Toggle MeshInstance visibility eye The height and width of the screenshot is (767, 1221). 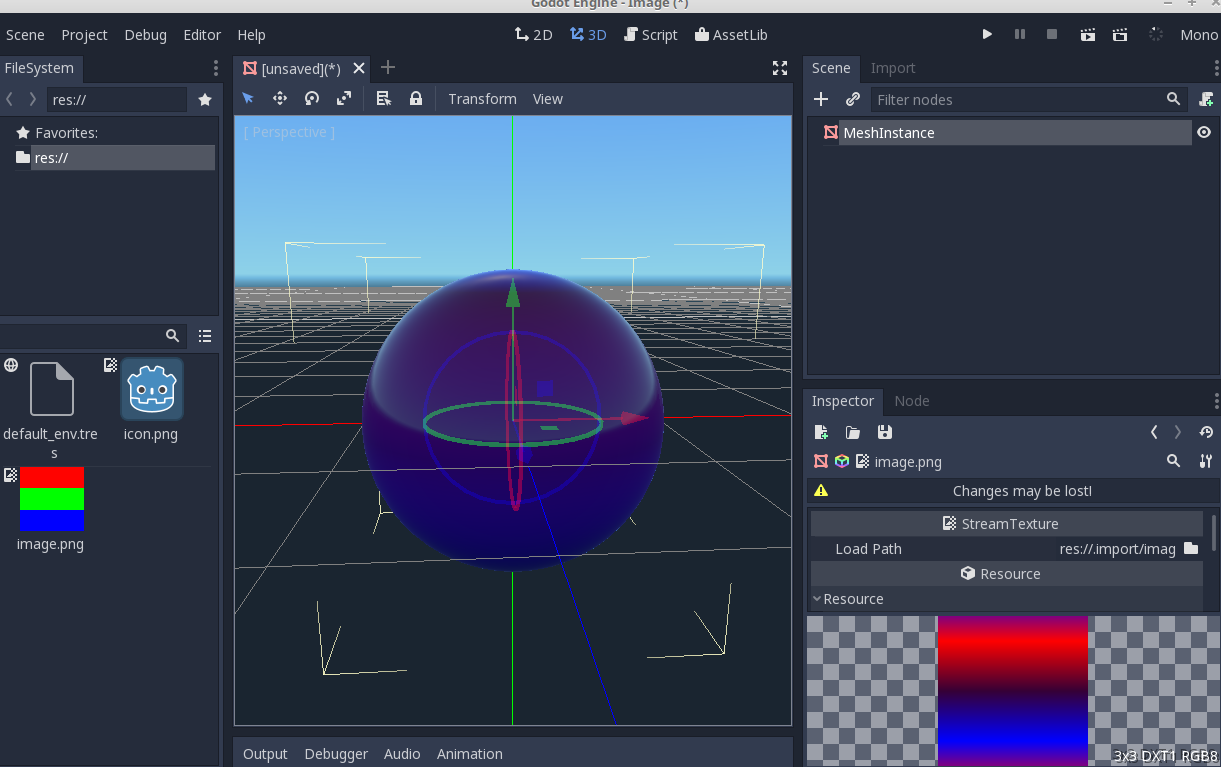(1204, 132)
